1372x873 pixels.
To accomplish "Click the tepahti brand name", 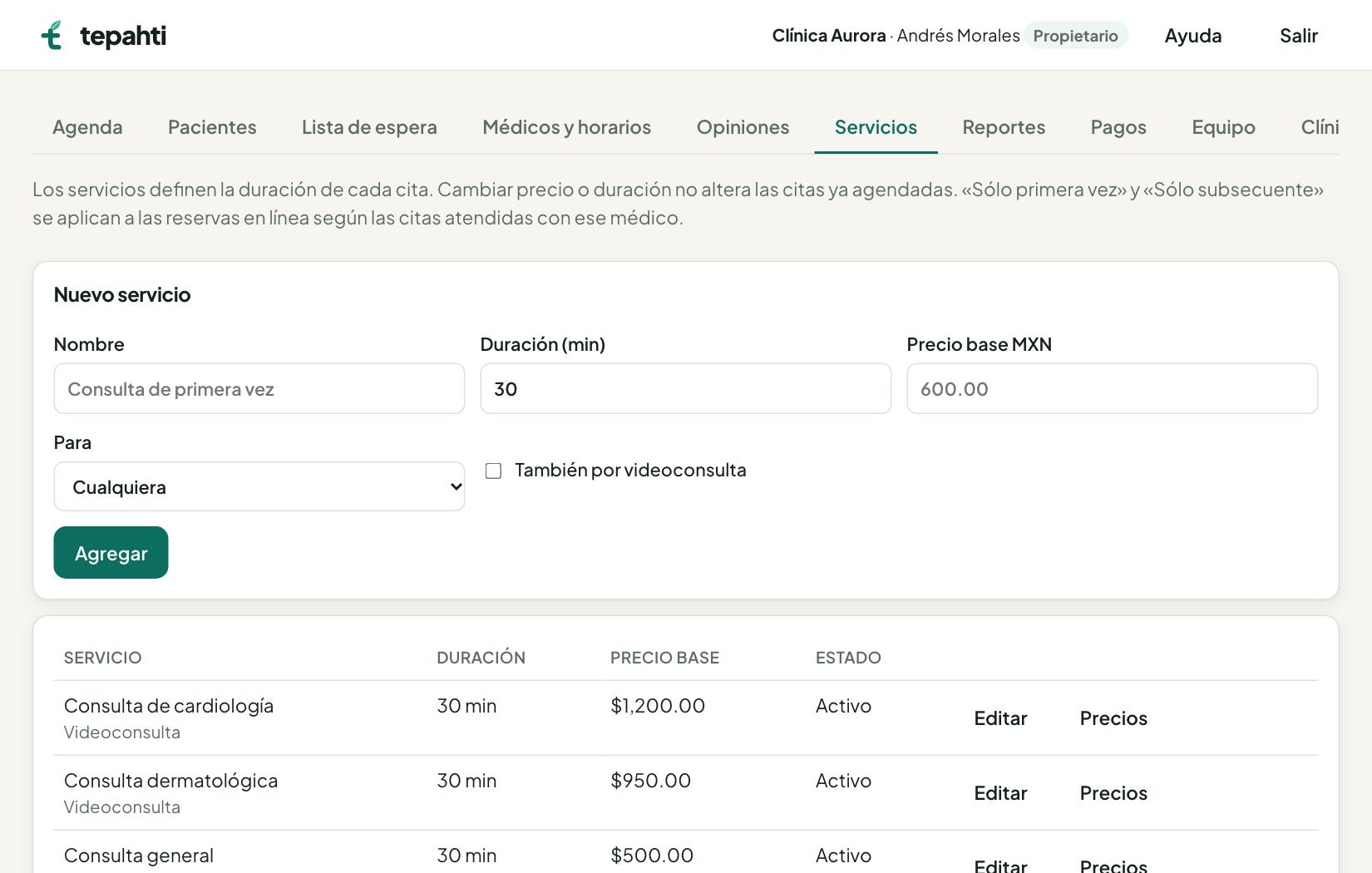I will pos(123,36).
